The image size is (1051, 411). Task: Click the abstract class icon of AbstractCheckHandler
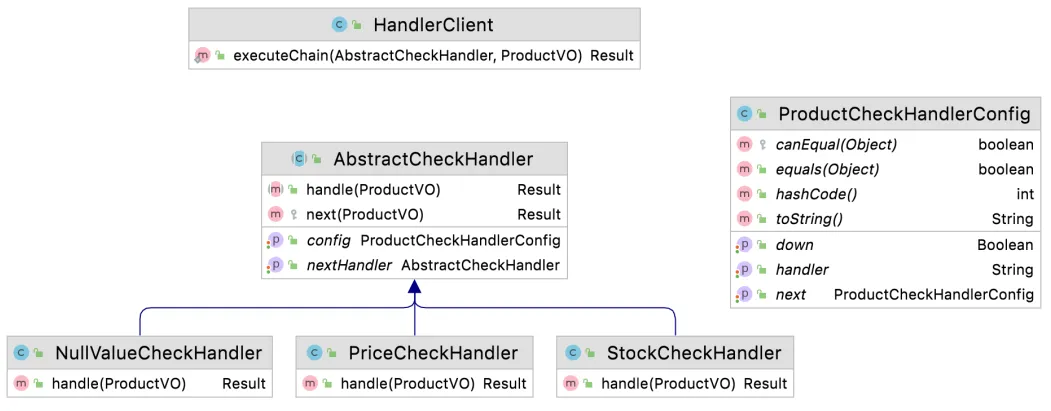pos(298,158)
